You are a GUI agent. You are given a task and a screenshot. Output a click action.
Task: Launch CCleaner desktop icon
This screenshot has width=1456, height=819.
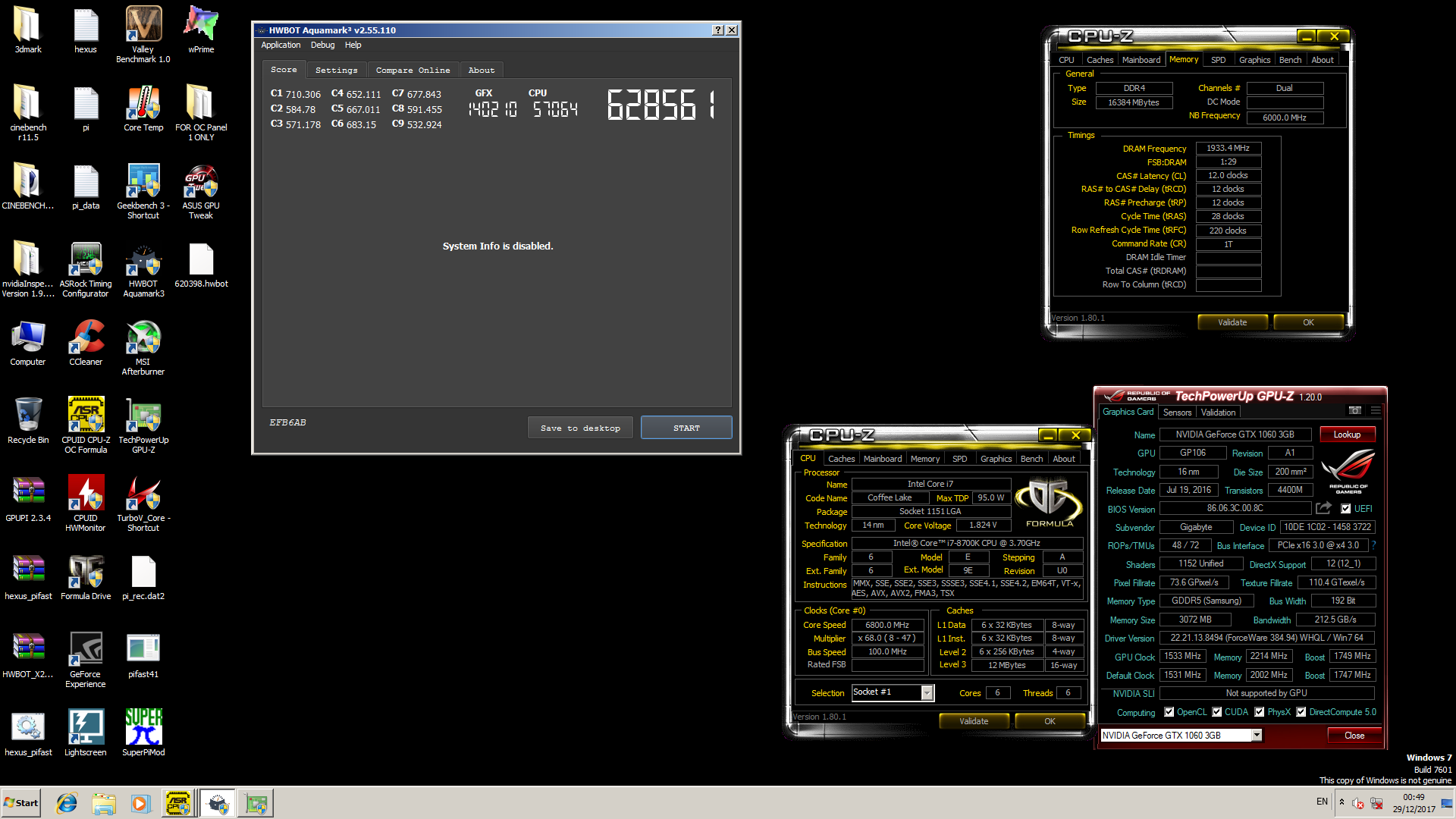tap(86, 343)
